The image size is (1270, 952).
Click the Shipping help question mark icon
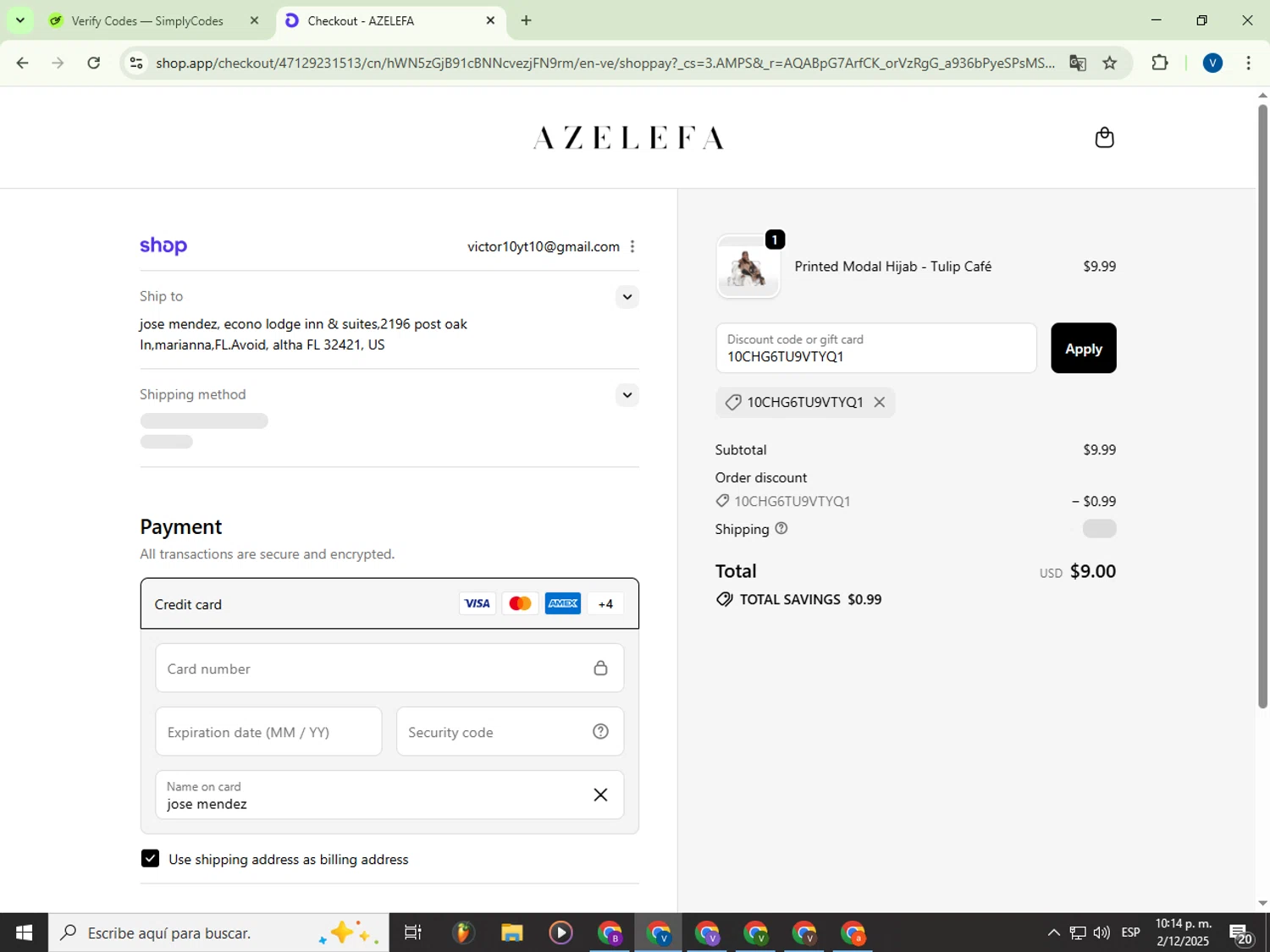[x=781, y=528]
